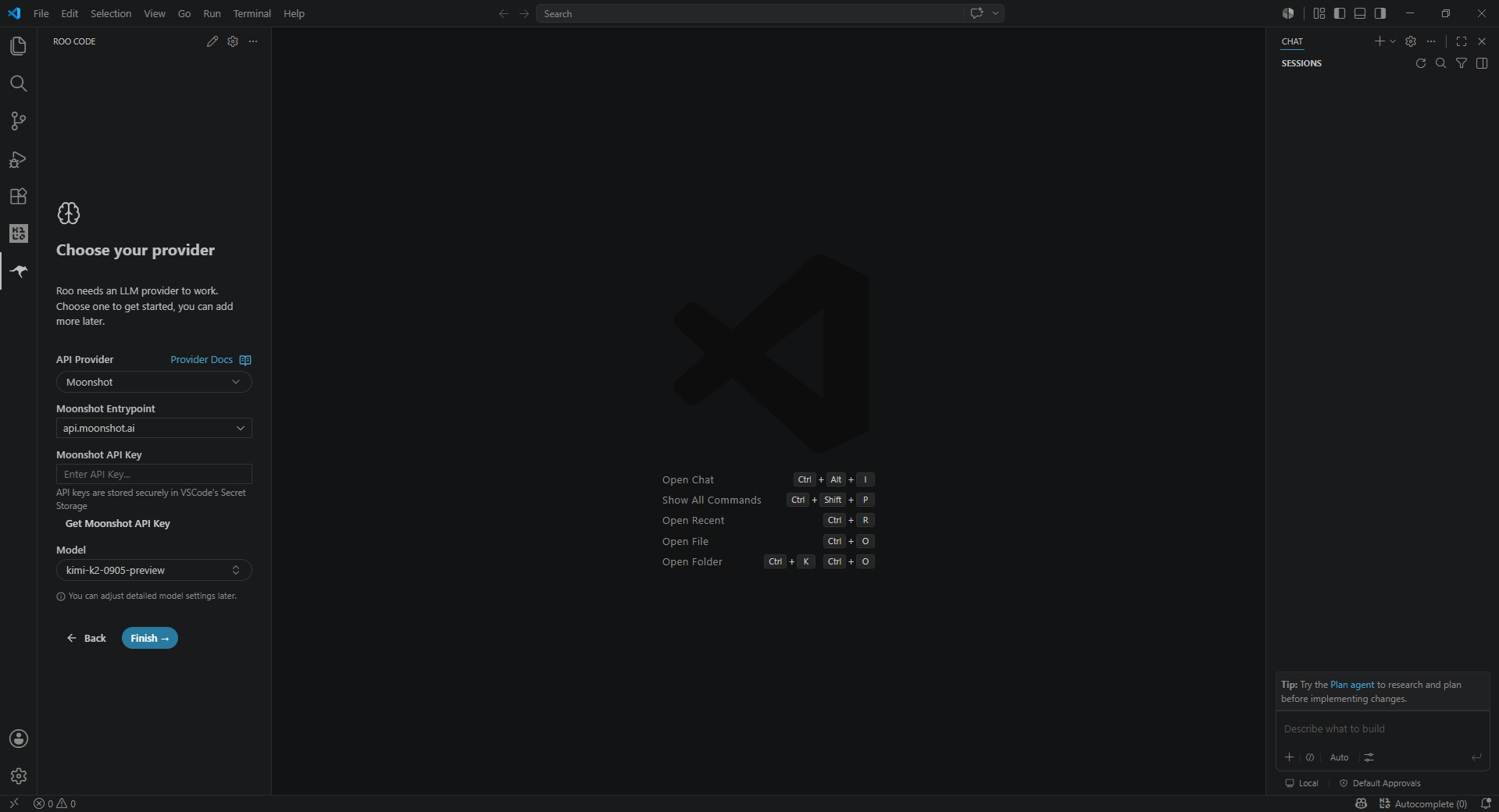The height and width of the screenshot is (812, 1499).
Task: Click Get Moonshot API Key
Action: tap(118, 524)
